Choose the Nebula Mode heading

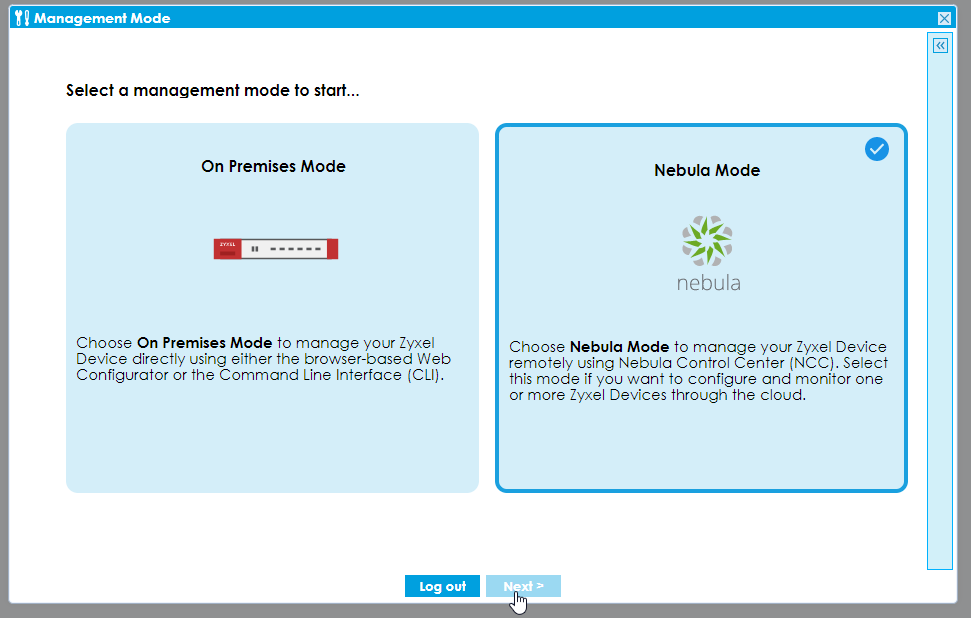(706, 170)
